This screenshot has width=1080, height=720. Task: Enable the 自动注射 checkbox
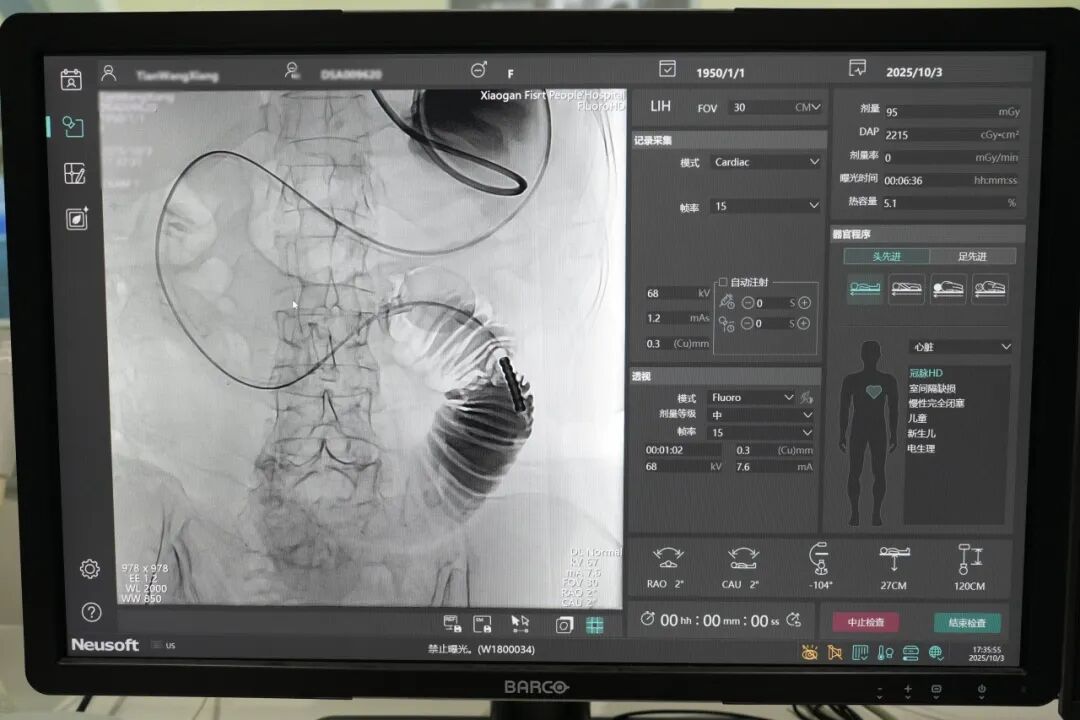coord(723,283)
